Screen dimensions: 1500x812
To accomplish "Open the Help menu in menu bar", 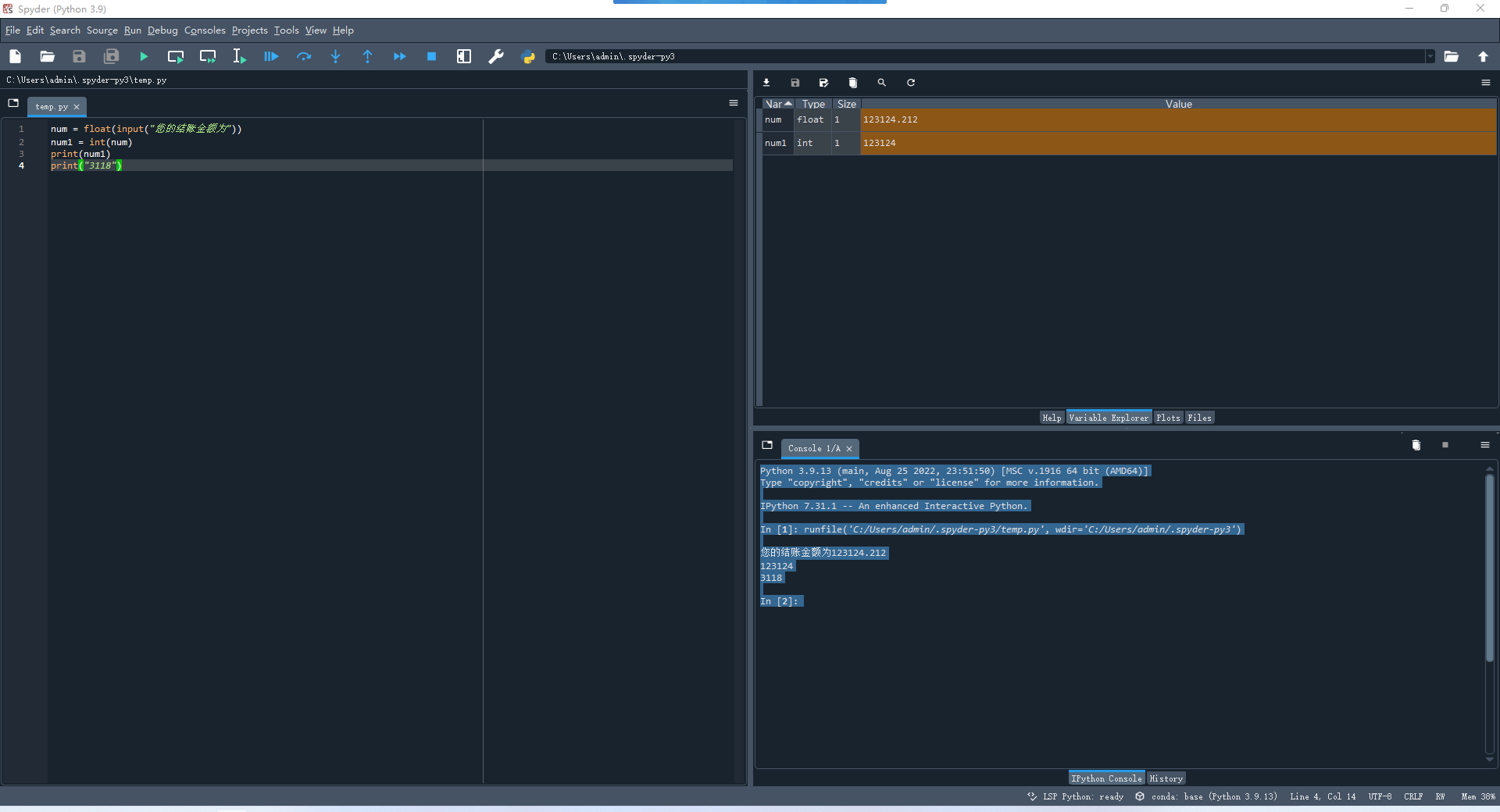I will coord(343,30).
